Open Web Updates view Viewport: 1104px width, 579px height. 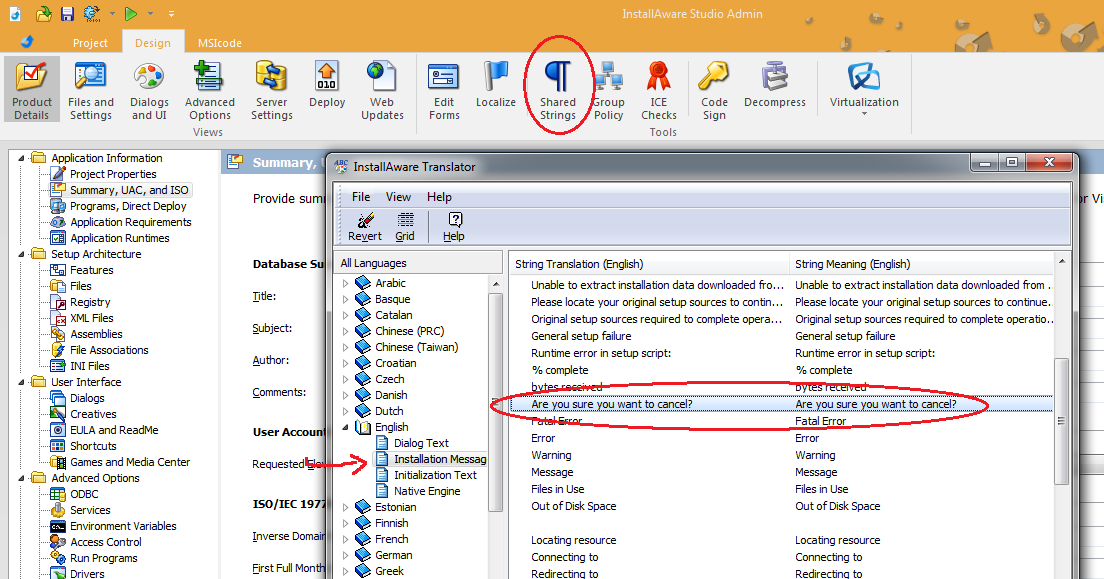pos(382,92)
